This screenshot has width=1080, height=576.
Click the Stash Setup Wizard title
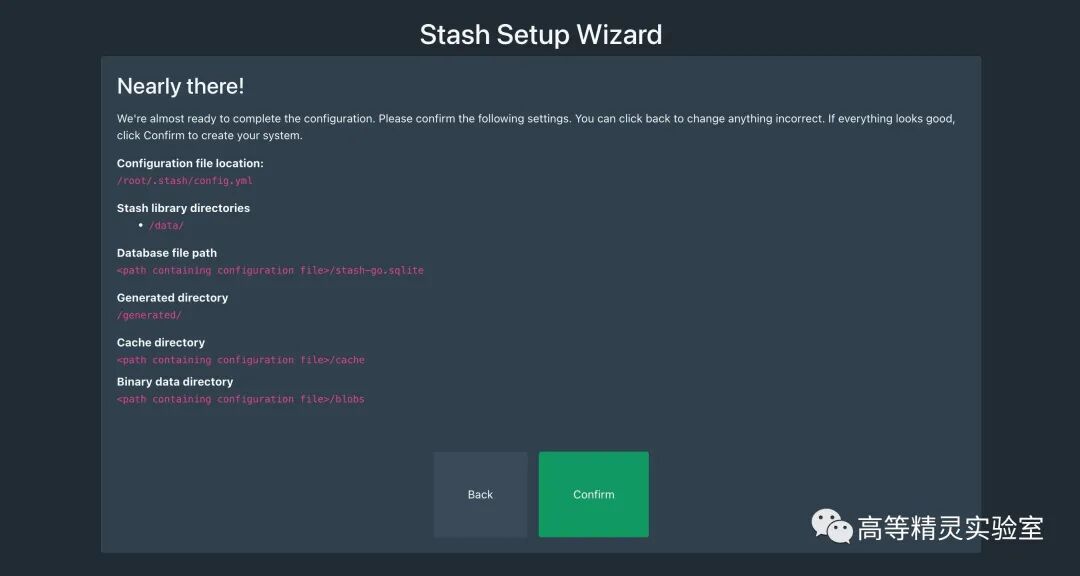click(541, 34)
